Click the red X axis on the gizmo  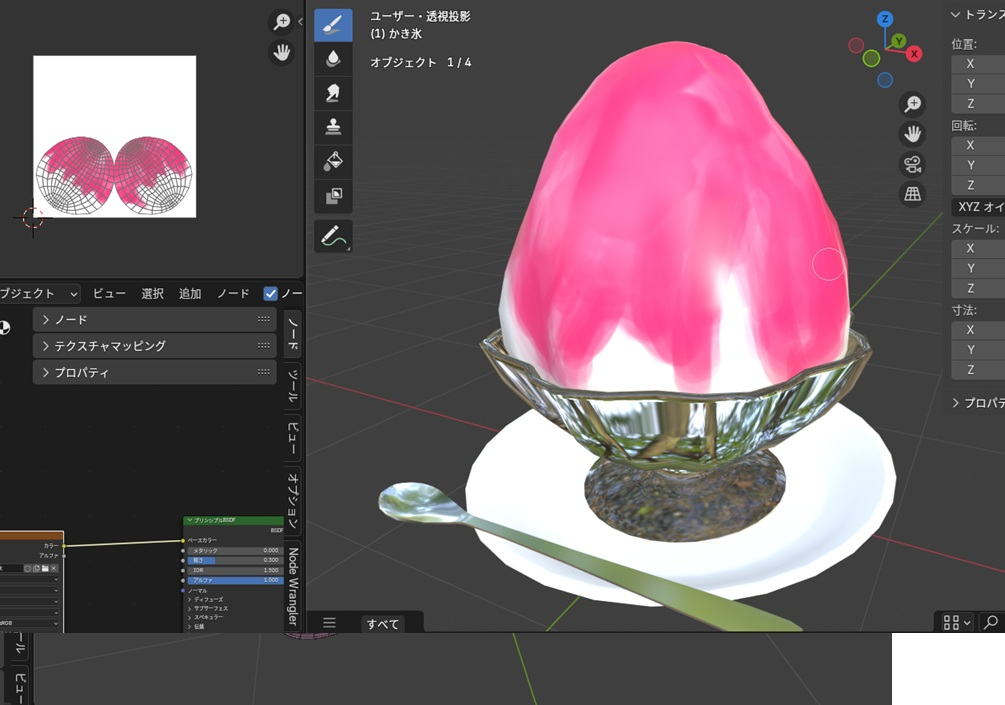(915, 54)
